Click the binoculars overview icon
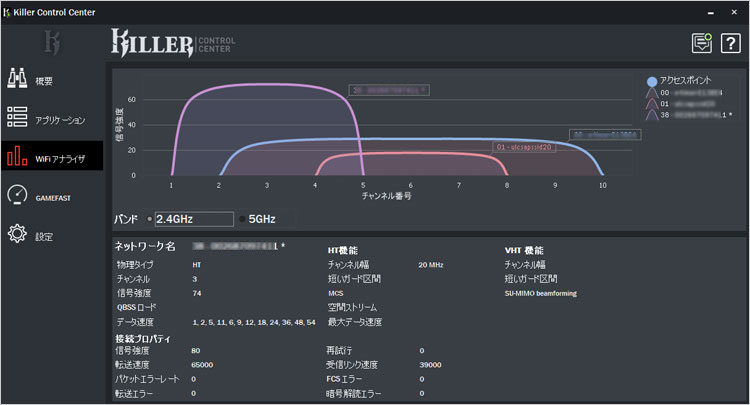The width and height of the screenshot is (750, 405). [17, 79]
